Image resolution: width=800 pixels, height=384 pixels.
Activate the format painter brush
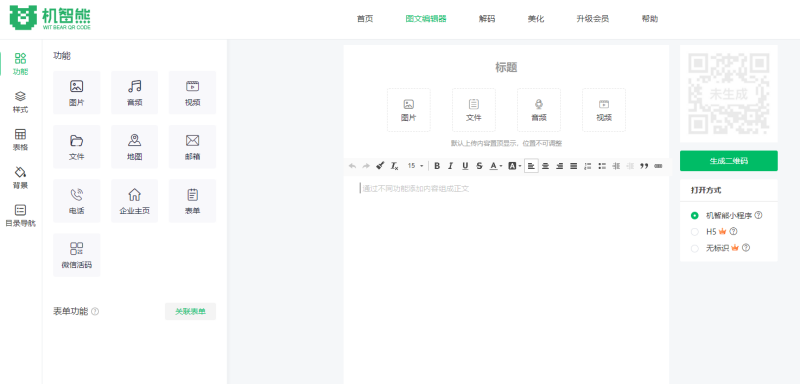(x=380, y=166)
